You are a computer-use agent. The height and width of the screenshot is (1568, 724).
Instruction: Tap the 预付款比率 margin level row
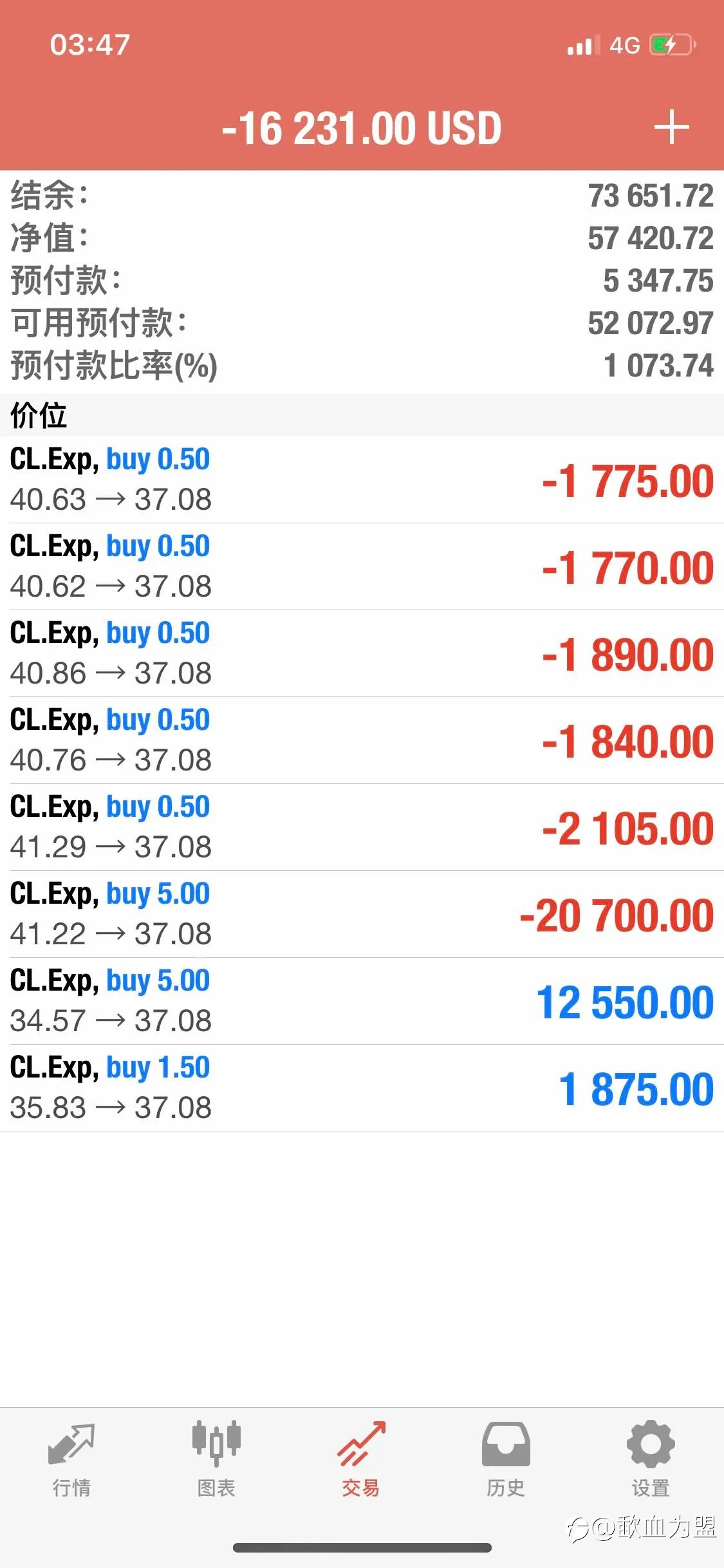point(362,366)
